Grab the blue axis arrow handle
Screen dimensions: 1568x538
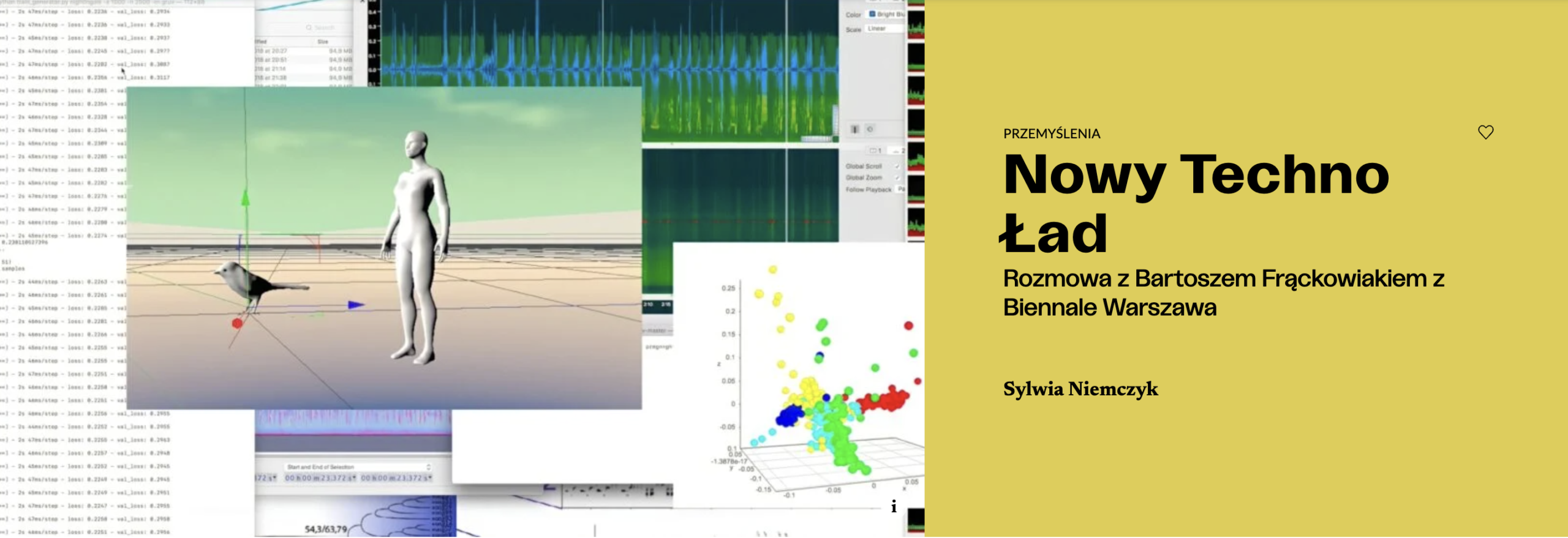pos(355,305)
